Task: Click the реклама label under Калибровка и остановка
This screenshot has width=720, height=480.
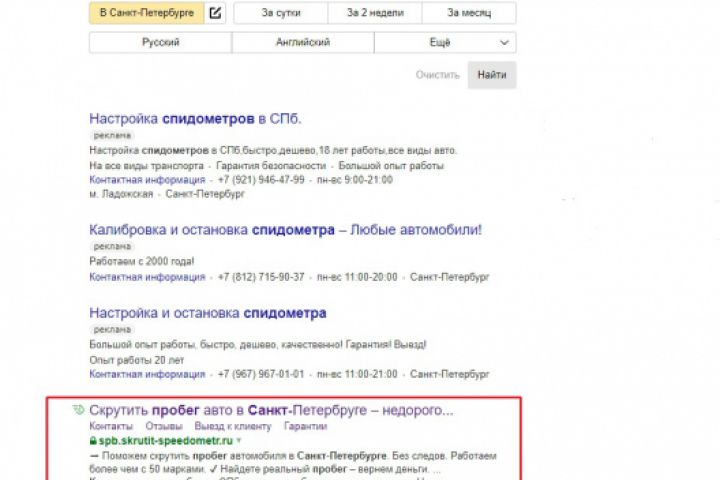Action: click(x=112, y=246)
